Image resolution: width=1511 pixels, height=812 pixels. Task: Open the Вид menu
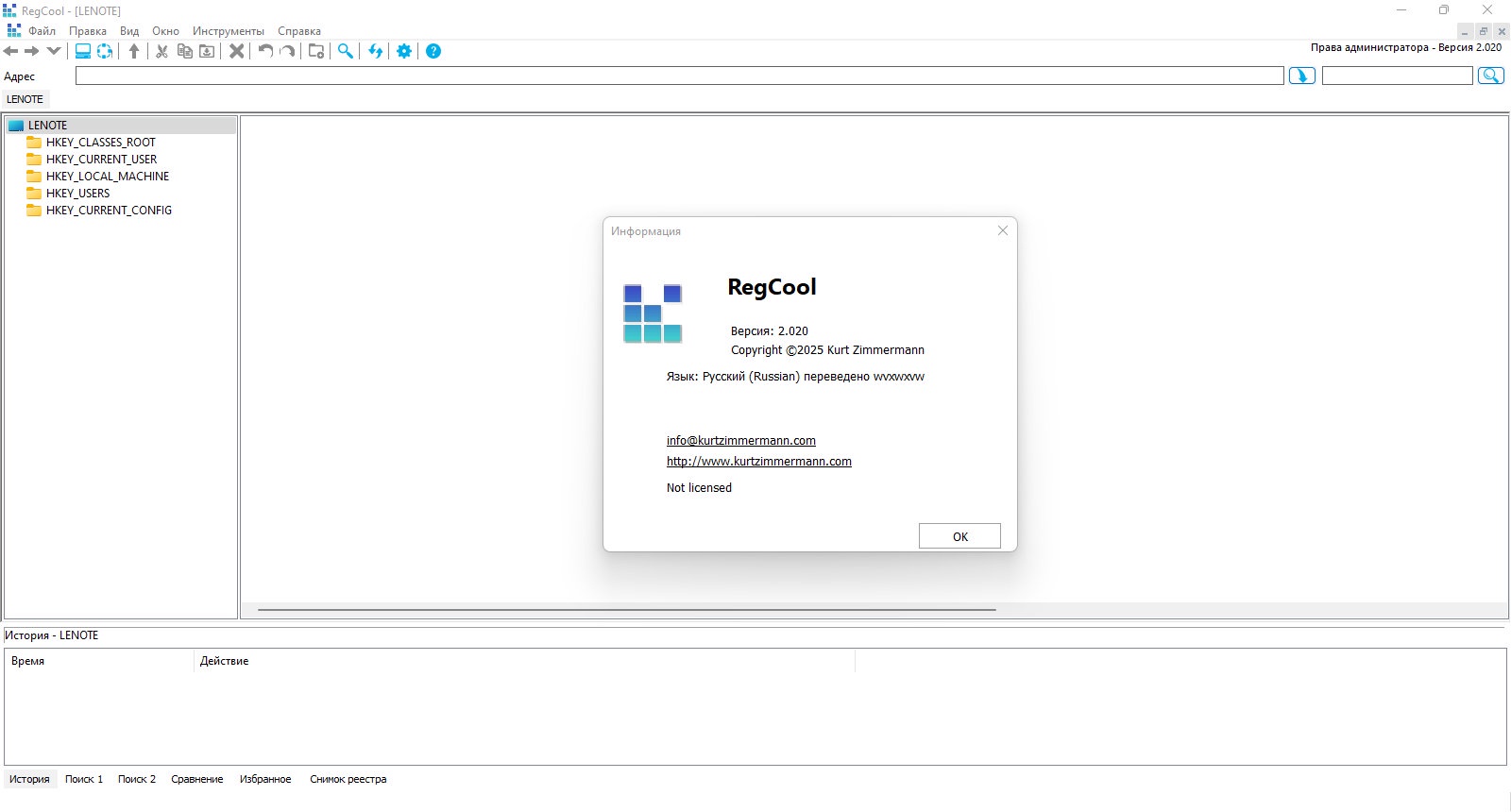[129, 31]
